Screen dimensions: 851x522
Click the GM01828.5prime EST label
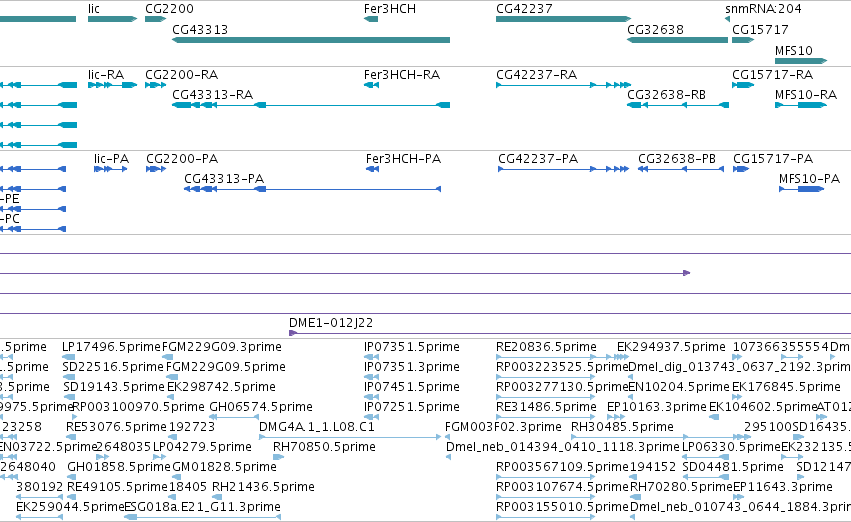point(224,467)
